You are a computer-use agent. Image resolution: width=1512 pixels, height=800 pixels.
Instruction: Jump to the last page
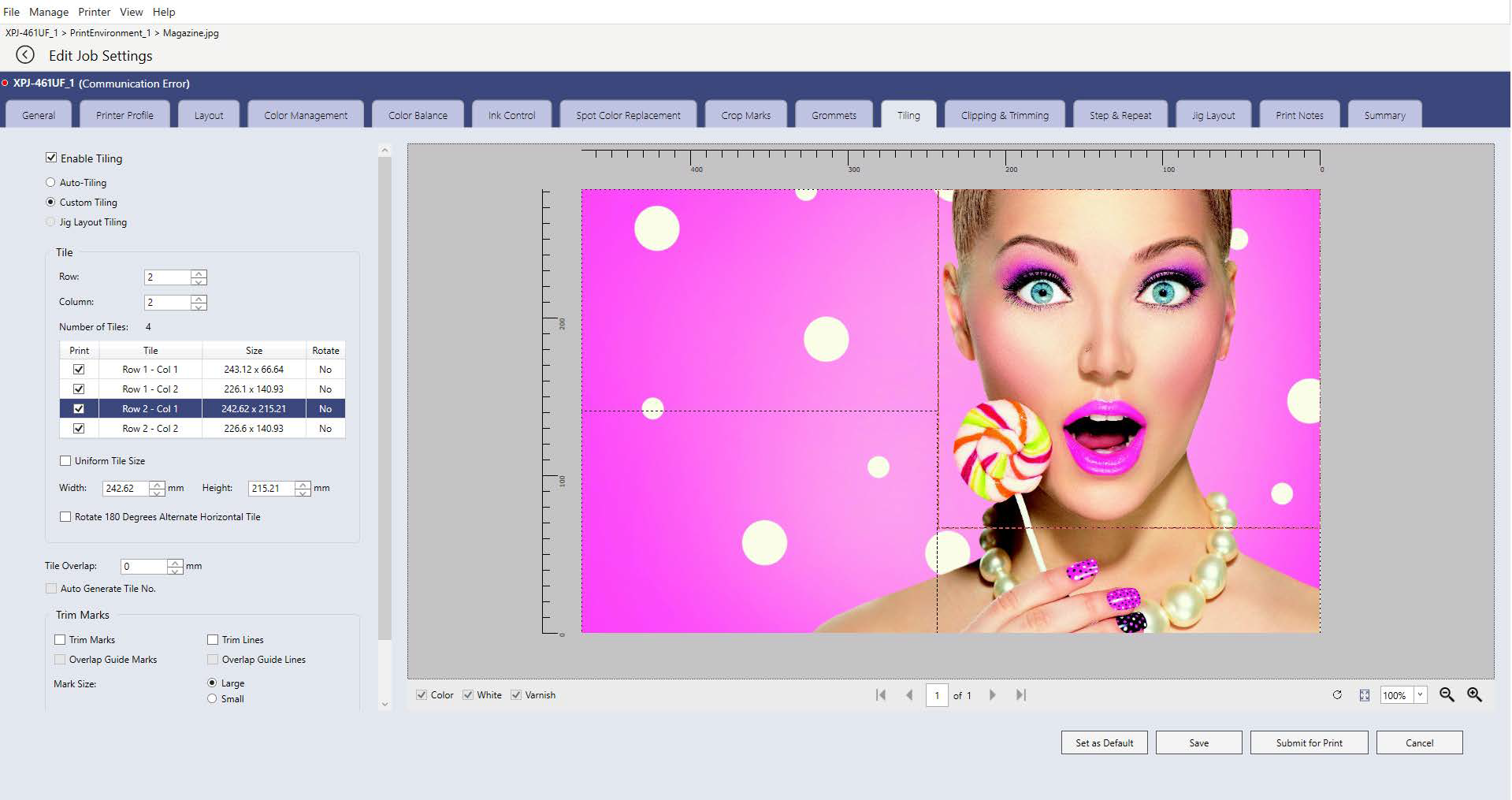1021,695
